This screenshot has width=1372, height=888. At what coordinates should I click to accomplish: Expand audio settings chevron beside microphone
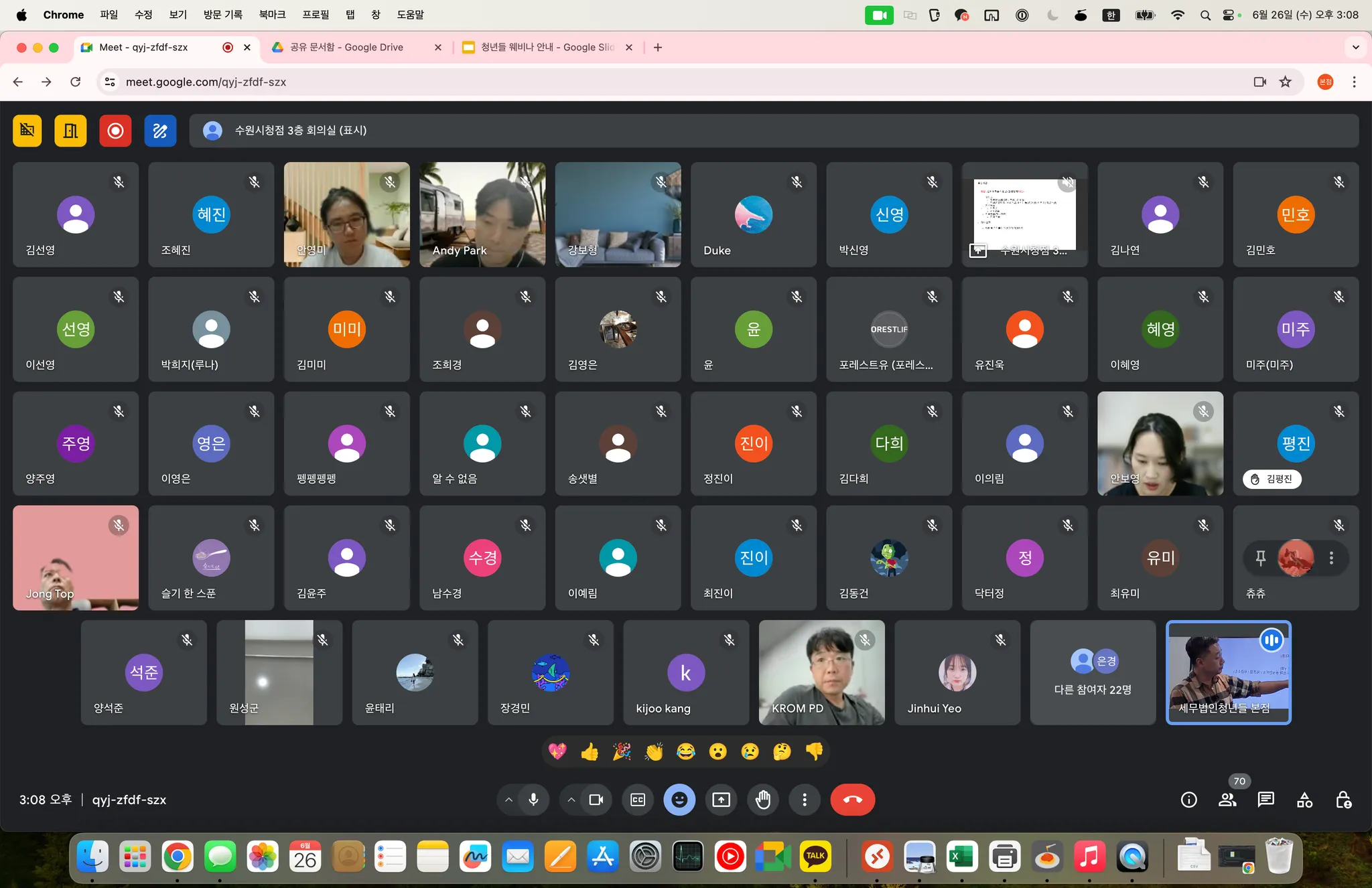click(x=508, y=800)
